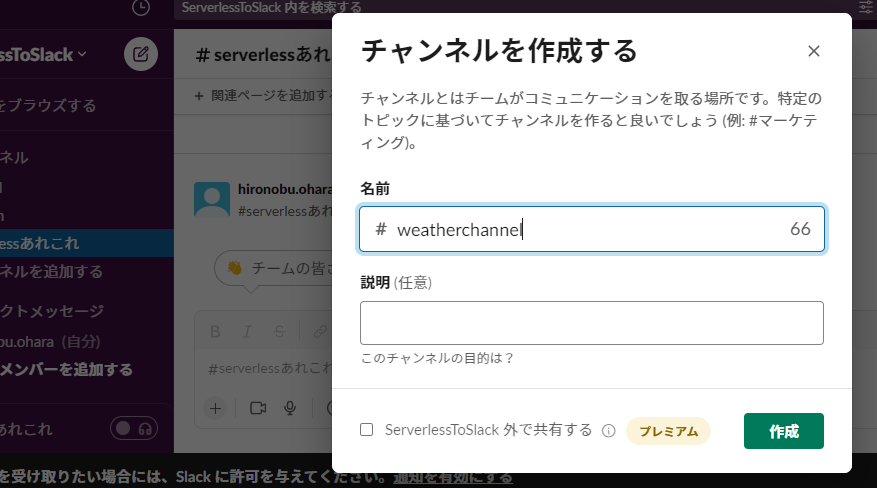The height and width of the screenshot is (488, 877).
Task: Click the green 作成 button
Action: [784, 431]
